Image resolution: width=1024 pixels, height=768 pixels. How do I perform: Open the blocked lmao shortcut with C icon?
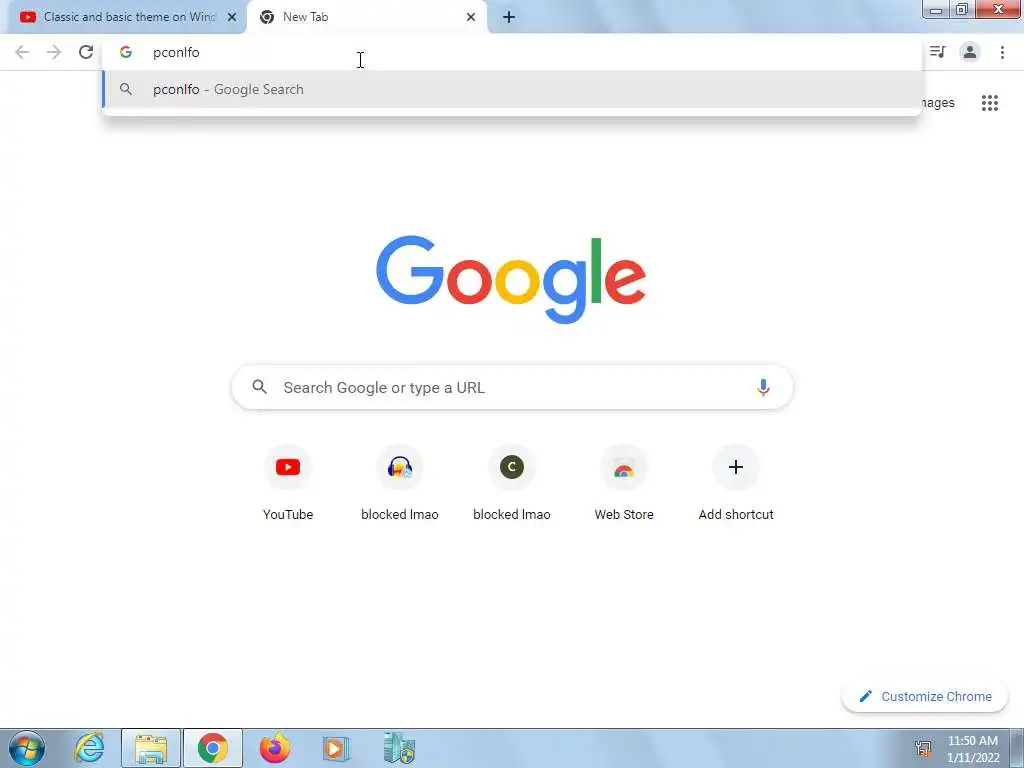[x=512, y=483]
